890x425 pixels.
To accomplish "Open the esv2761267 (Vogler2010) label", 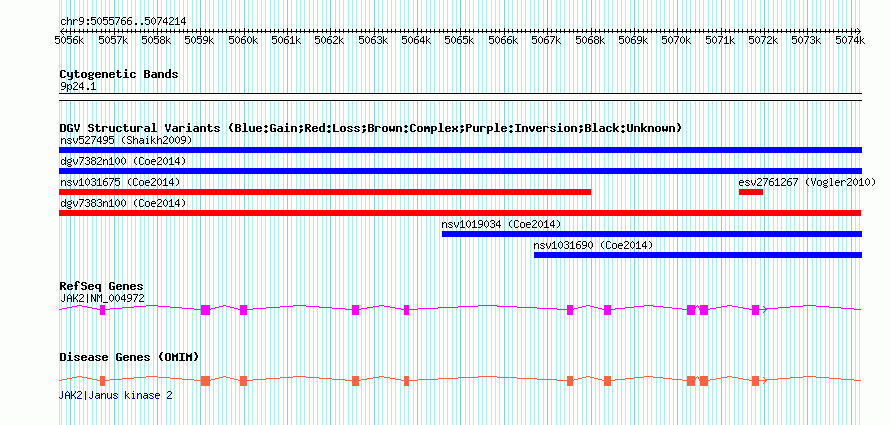I will [807, 182].
